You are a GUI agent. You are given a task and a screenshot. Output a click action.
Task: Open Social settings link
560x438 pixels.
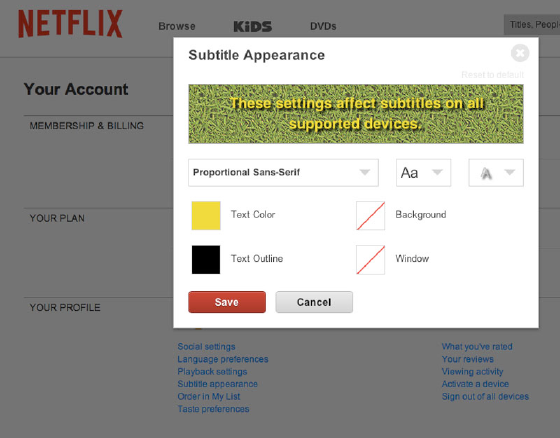coord(206,347)
